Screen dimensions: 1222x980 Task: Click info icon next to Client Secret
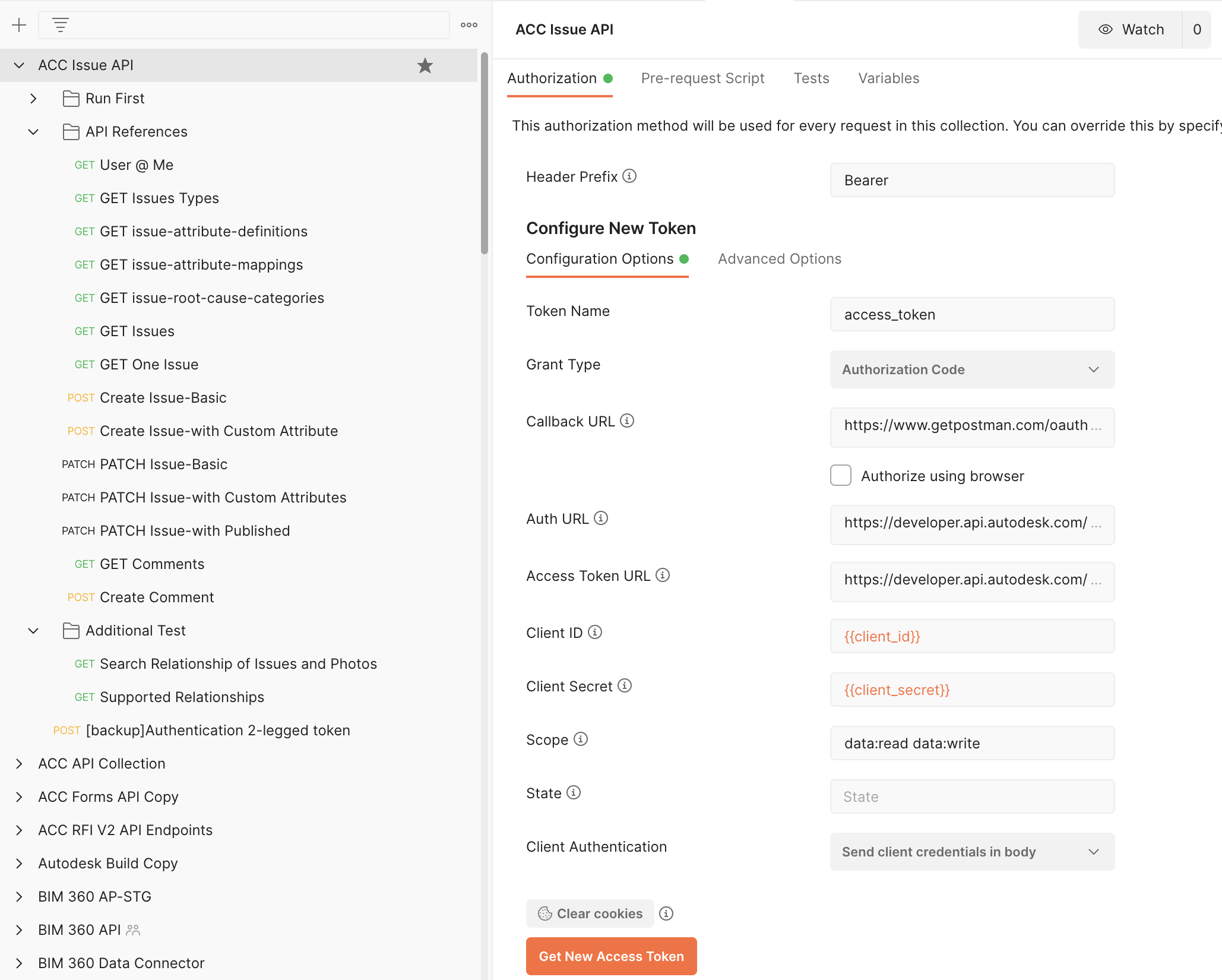pos(625,686)
